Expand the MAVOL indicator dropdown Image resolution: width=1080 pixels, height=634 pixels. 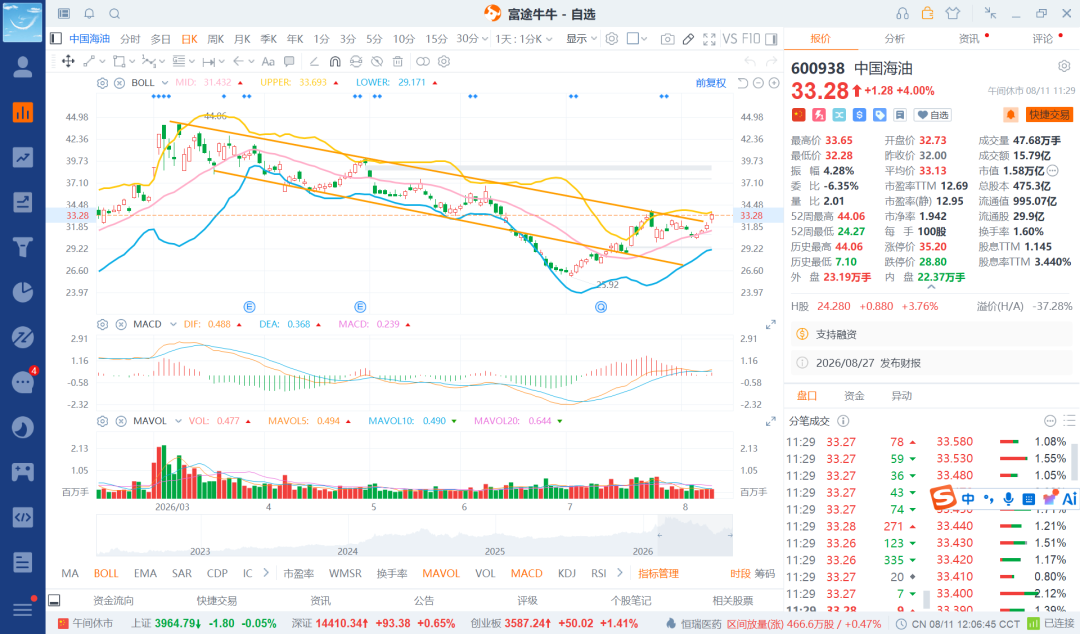178,421
